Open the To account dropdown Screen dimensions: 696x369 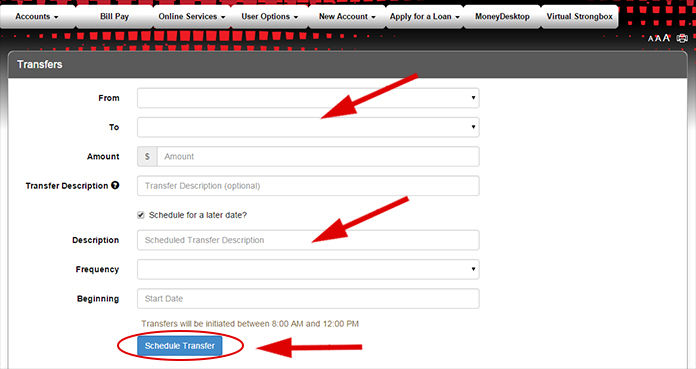[x=308, y=127]
